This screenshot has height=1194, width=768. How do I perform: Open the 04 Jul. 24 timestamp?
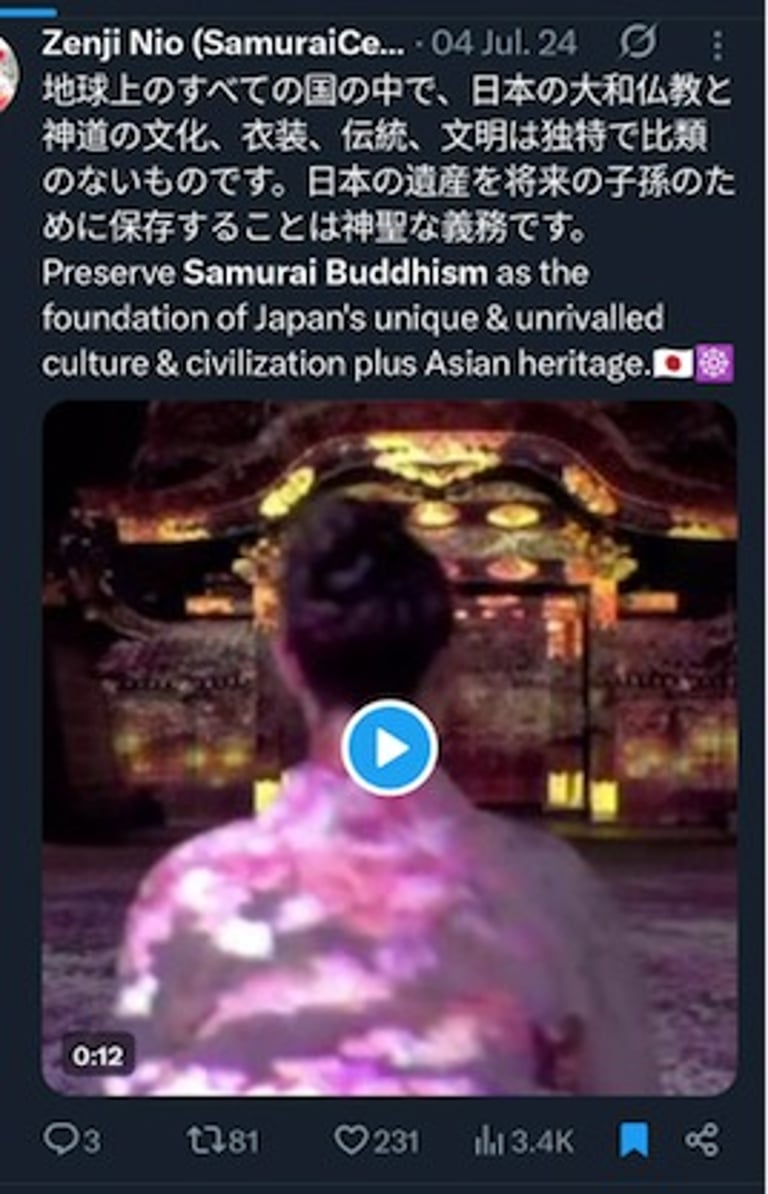(x=504, y=43)
